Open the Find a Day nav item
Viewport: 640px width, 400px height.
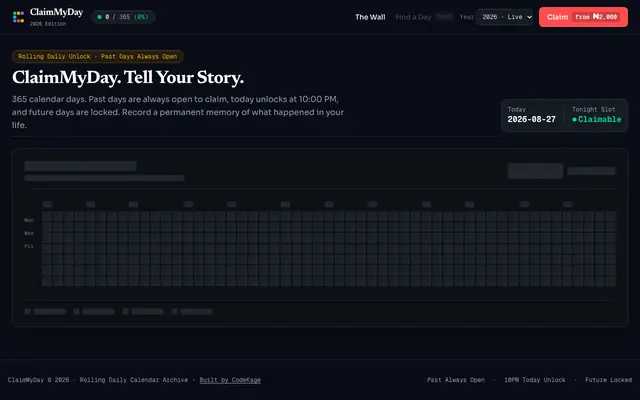click(x=413, y=17)
